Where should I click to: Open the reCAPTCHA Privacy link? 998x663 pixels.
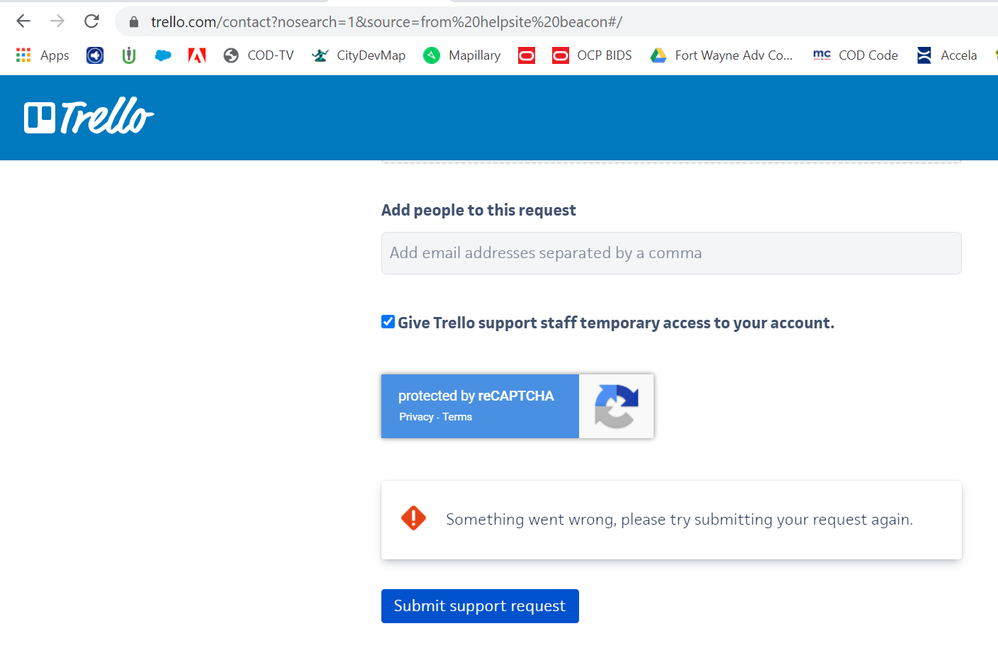(416, 417)
